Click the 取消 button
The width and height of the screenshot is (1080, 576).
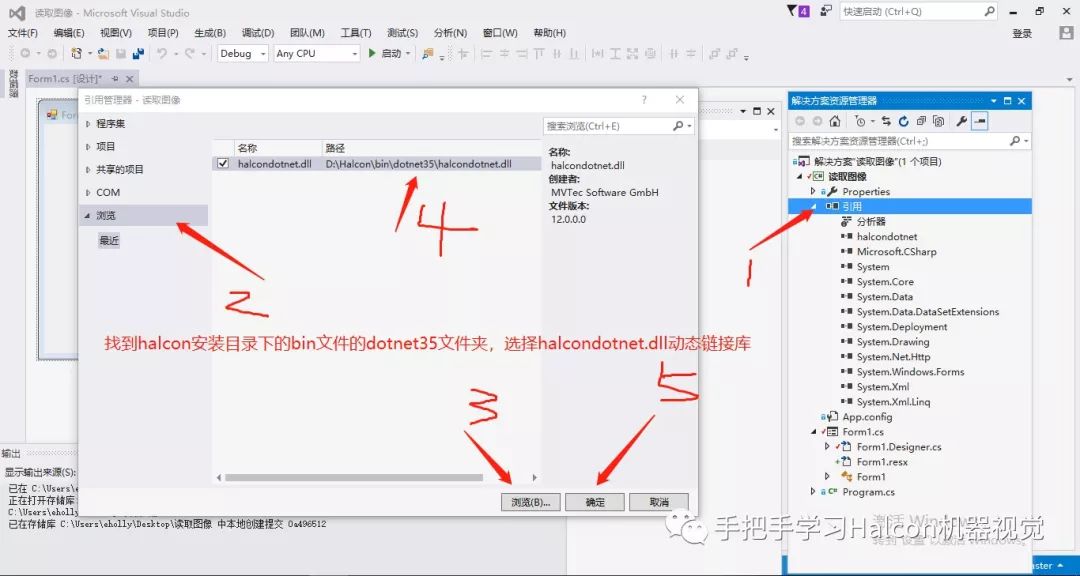658,502
